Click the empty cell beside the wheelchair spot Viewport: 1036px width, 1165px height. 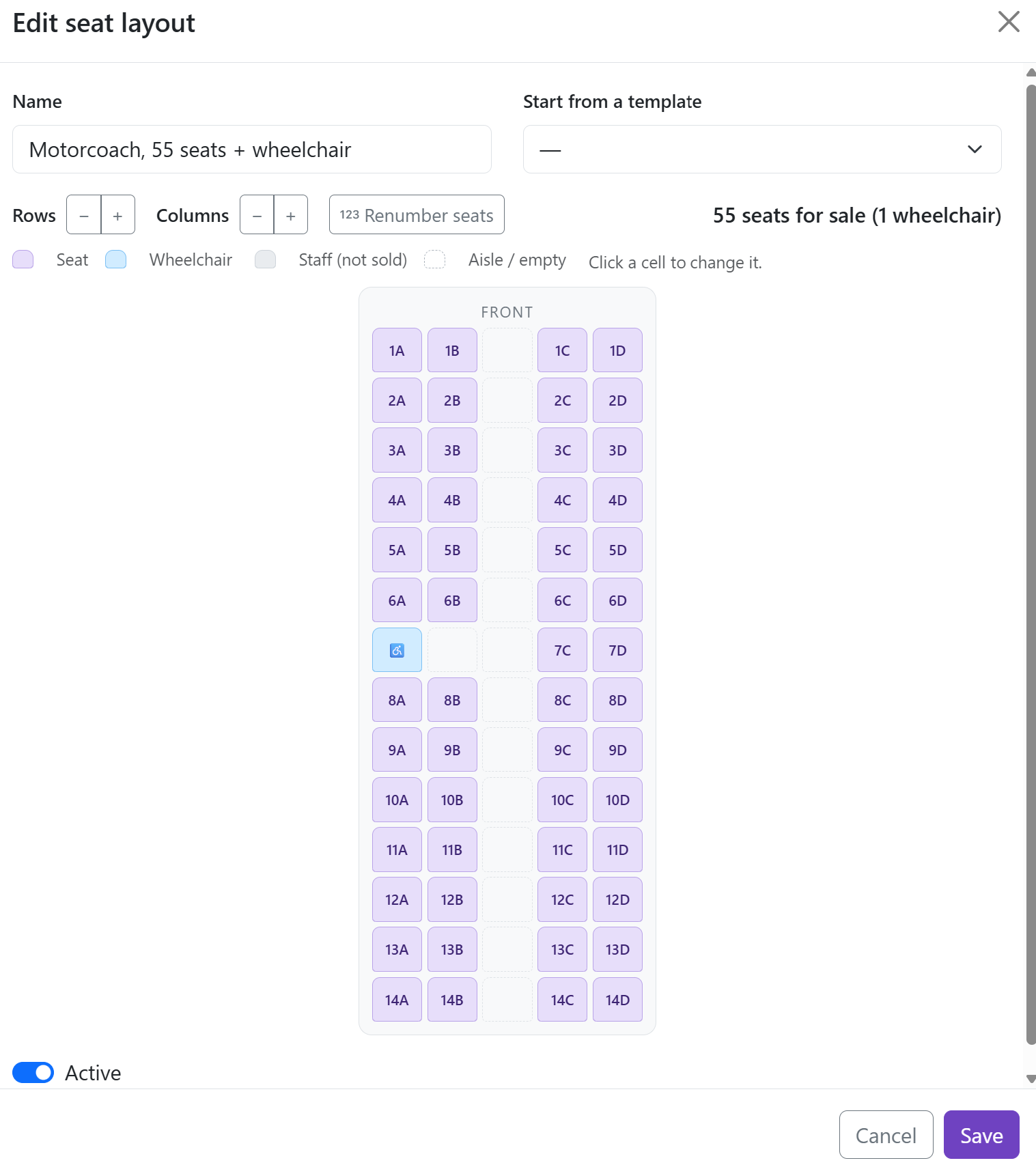[x=452, y=650]
